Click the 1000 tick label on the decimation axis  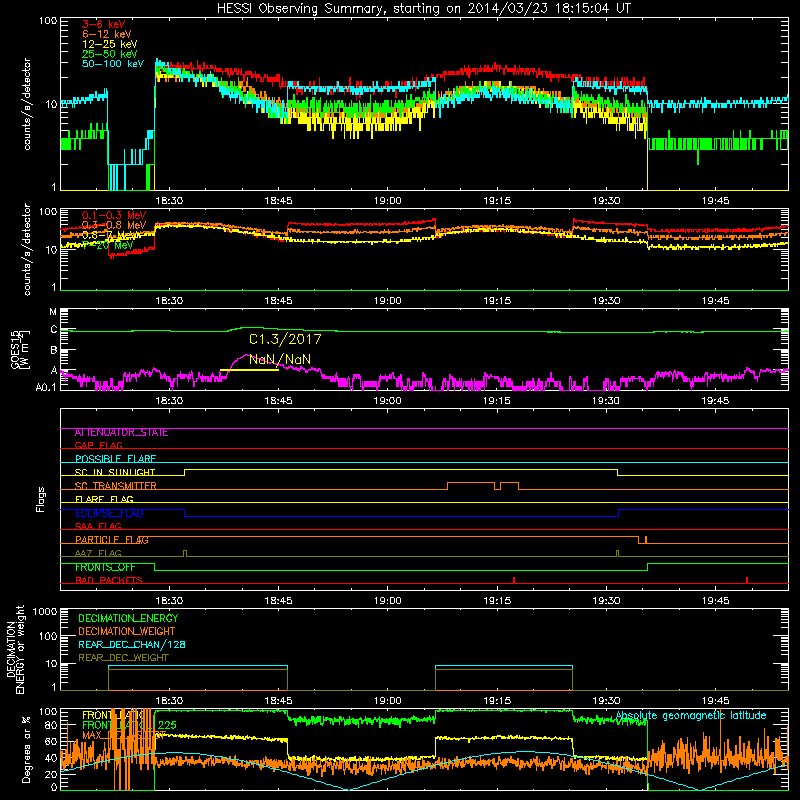[x=45, y=611]
